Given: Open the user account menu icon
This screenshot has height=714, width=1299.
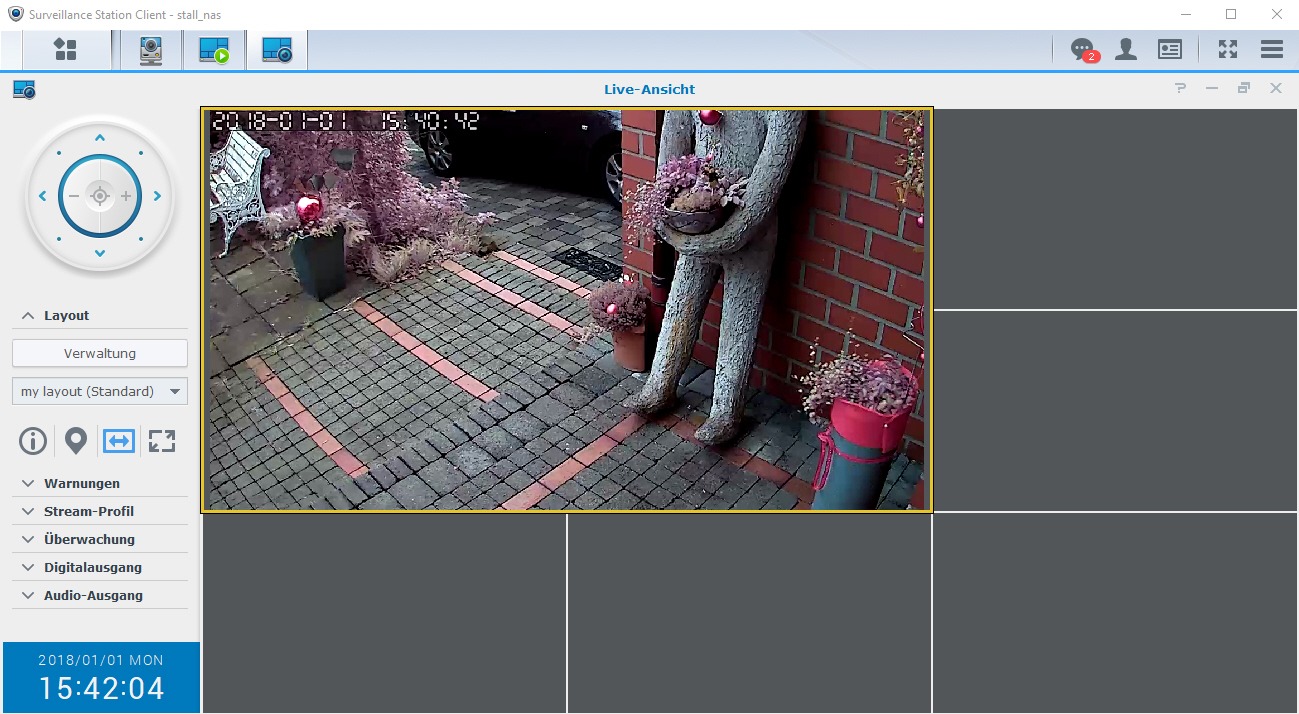Looking at the screenshot, I should click(1126, 50).
